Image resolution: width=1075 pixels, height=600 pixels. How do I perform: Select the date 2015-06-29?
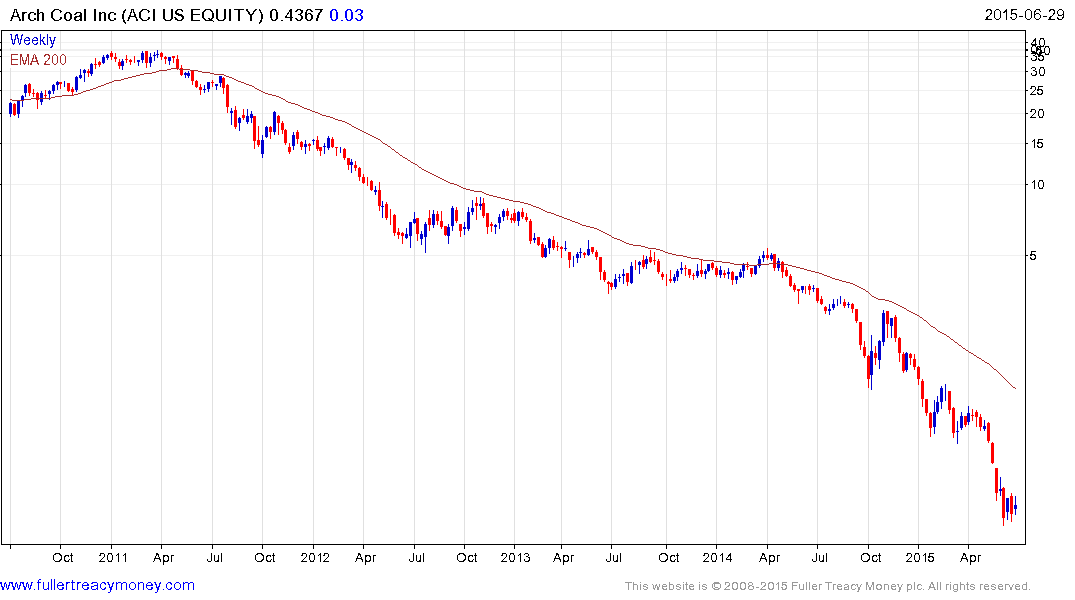point(1024,15)
